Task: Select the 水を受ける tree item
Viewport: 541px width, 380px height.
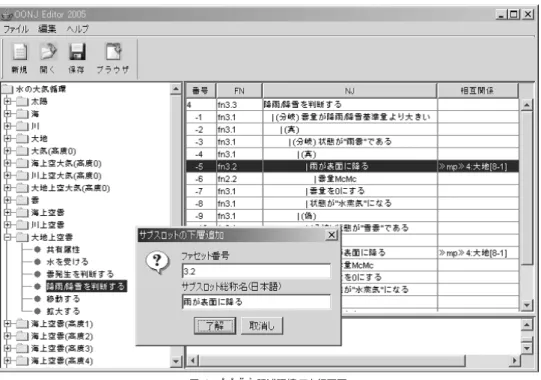Action: (67, 262)
